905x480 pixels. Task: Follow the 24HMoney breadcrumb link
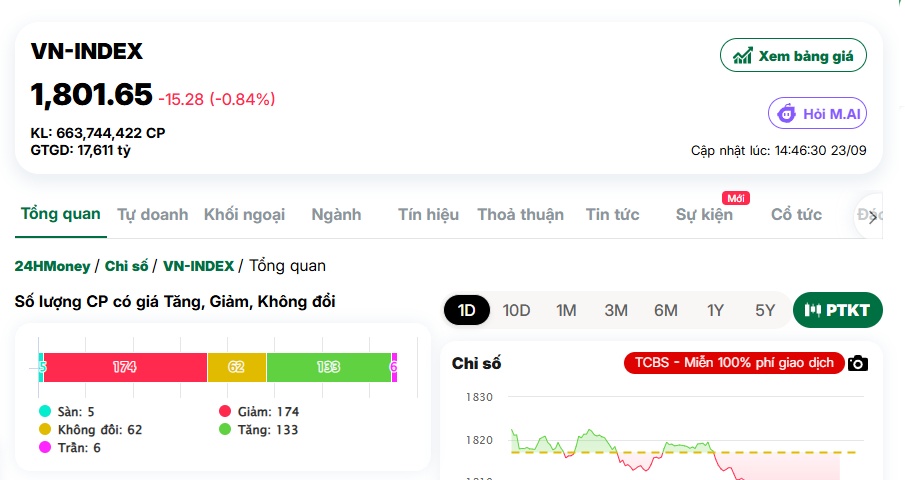[x=53, y=266]
